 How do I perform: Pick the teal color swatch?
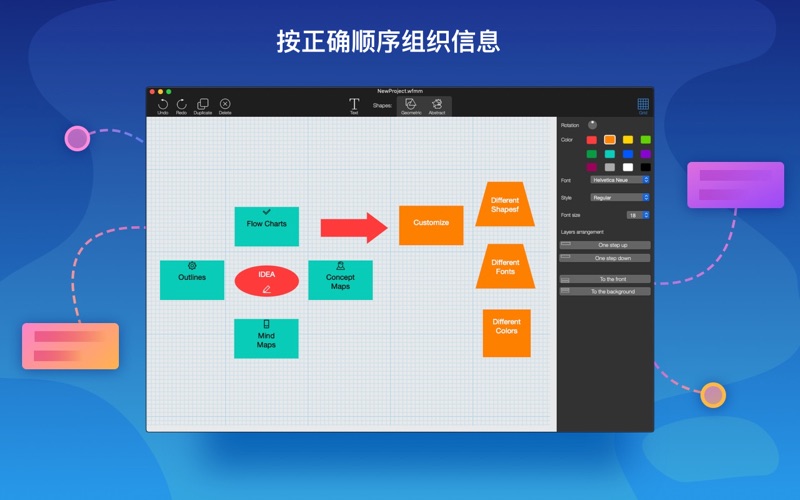point(610,154)
